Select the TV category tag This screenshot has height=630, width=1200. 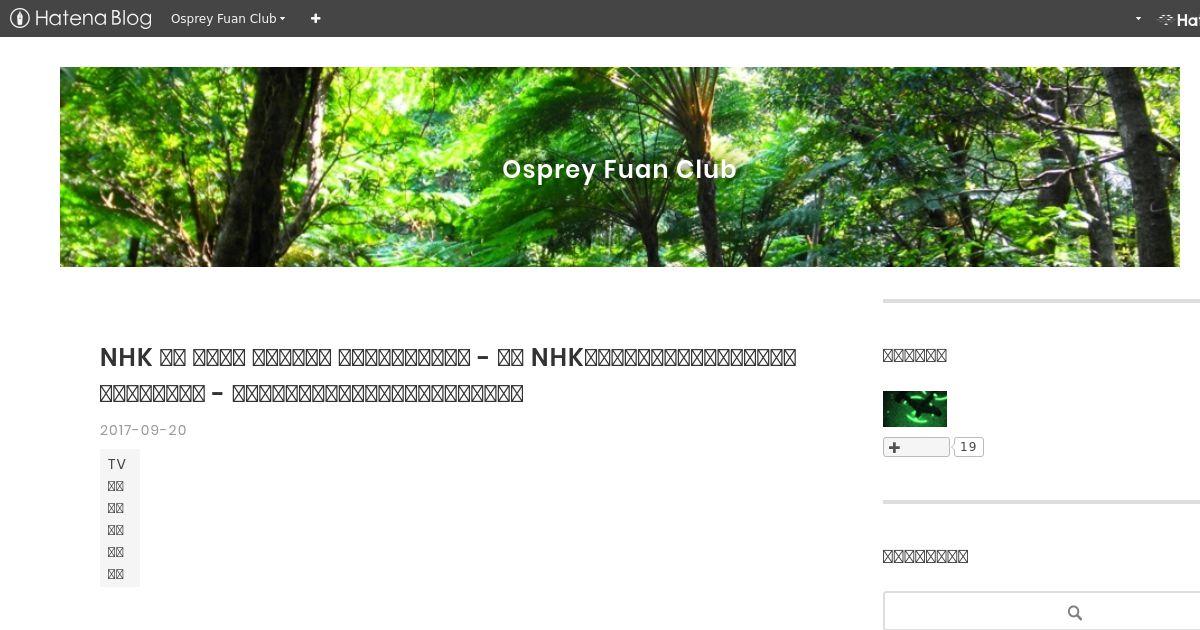click(x=117, y=464)
